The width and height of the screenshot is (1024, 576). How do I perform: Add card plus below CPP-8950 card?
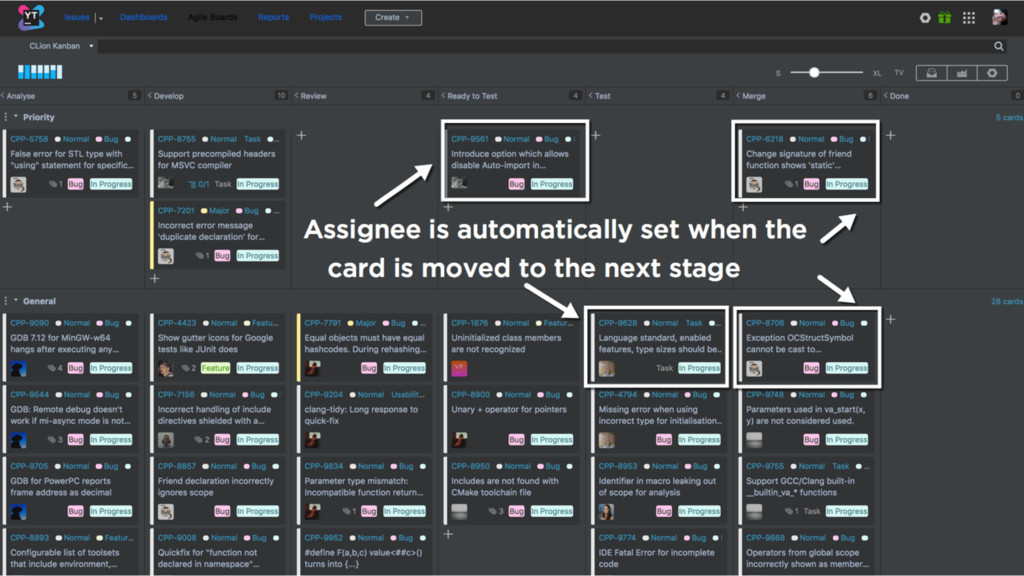(x=448, y=534)
